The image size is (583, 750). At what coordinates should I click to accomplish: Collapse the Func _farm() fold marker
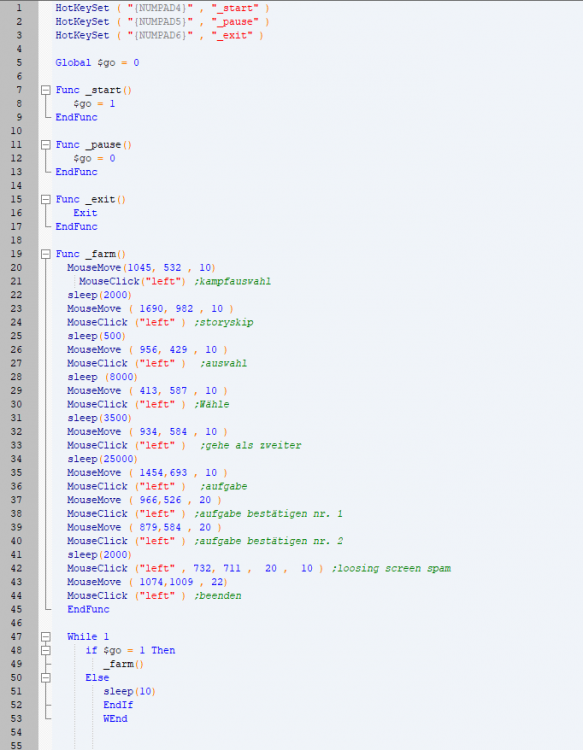click(45, 254)
